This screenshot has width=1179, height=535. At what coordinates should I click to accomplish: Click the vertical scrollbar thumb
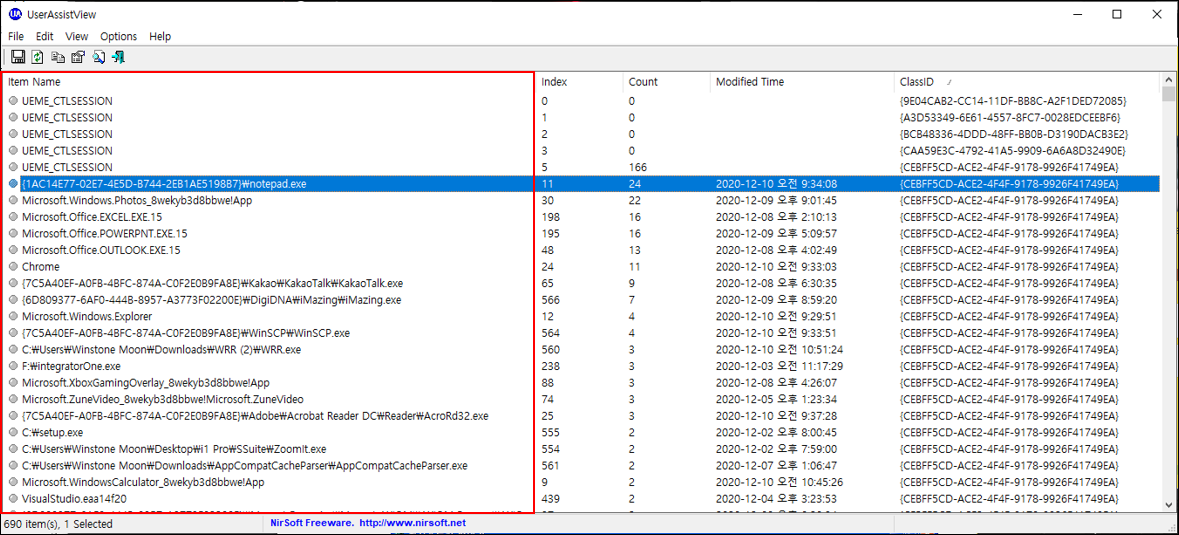pos(1168,94)
